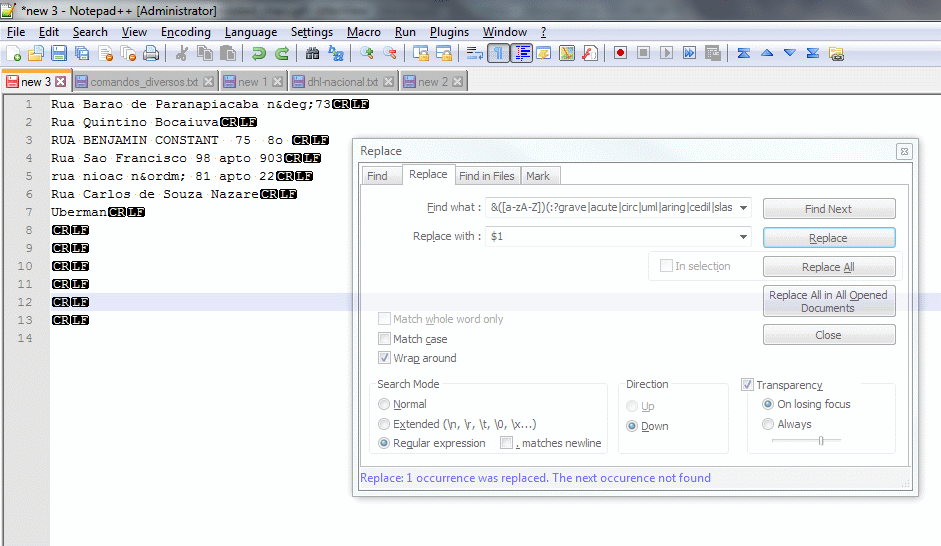Click the New file toolbar icon
The height and width of the screenshot is (546, 941).
[x=13, y=53]
